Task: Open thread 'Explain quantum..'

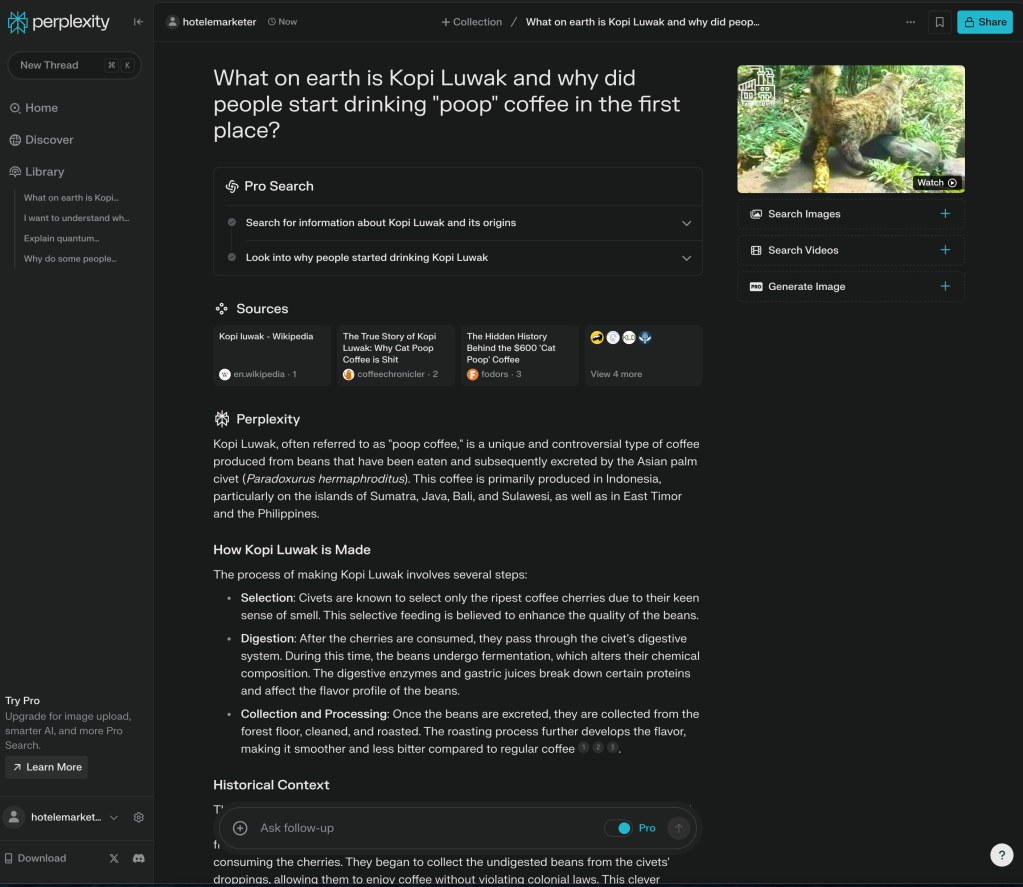Action: pos(61,238)
